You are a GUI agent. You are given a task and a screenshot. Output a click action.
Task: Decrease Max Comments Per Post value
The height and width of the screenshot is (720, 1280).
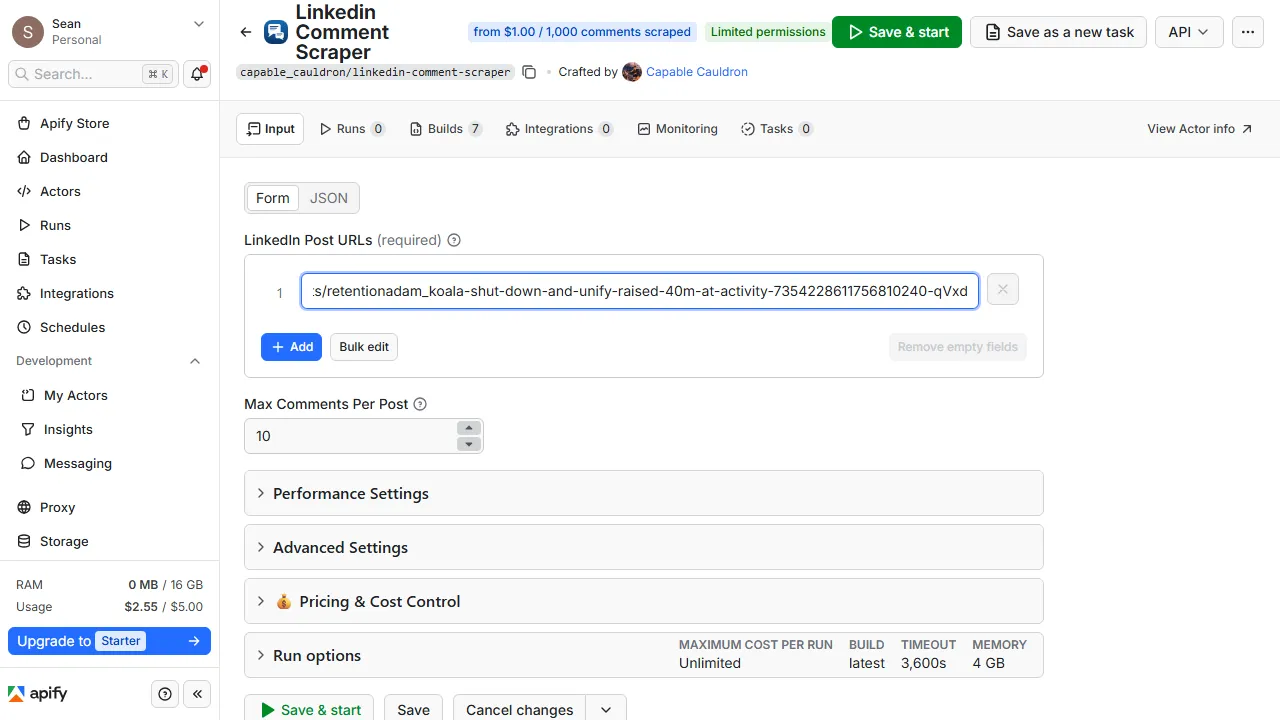[469, 444]
